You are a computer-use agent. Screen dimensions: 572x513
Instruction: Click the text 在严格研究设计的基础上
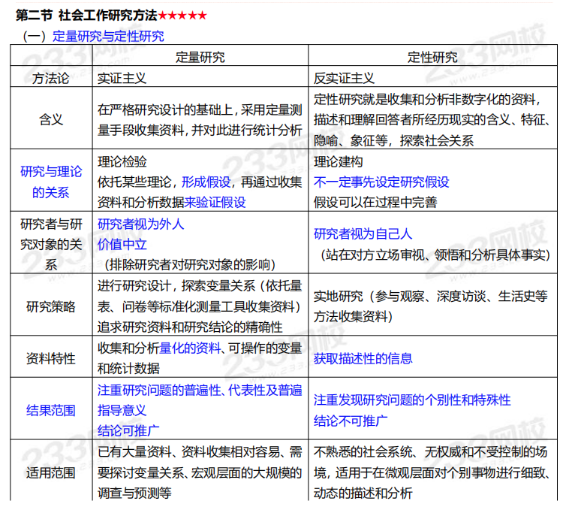pos(165,109)
